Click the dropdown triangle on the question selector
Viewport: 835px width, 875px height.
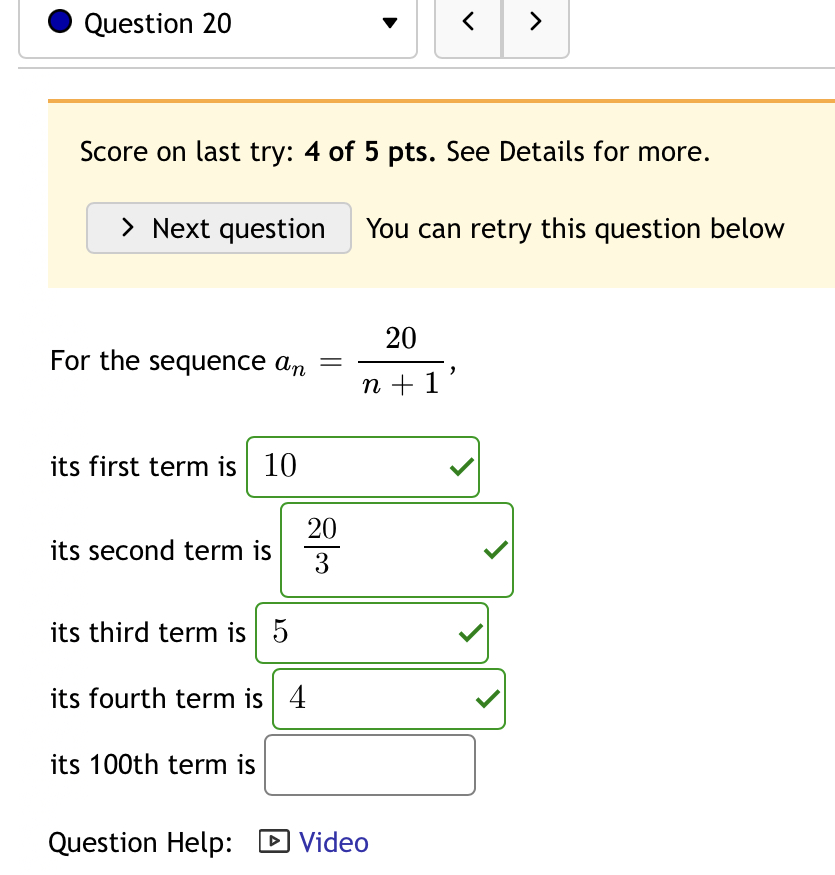pyautogui.click(x=390, y=22)
